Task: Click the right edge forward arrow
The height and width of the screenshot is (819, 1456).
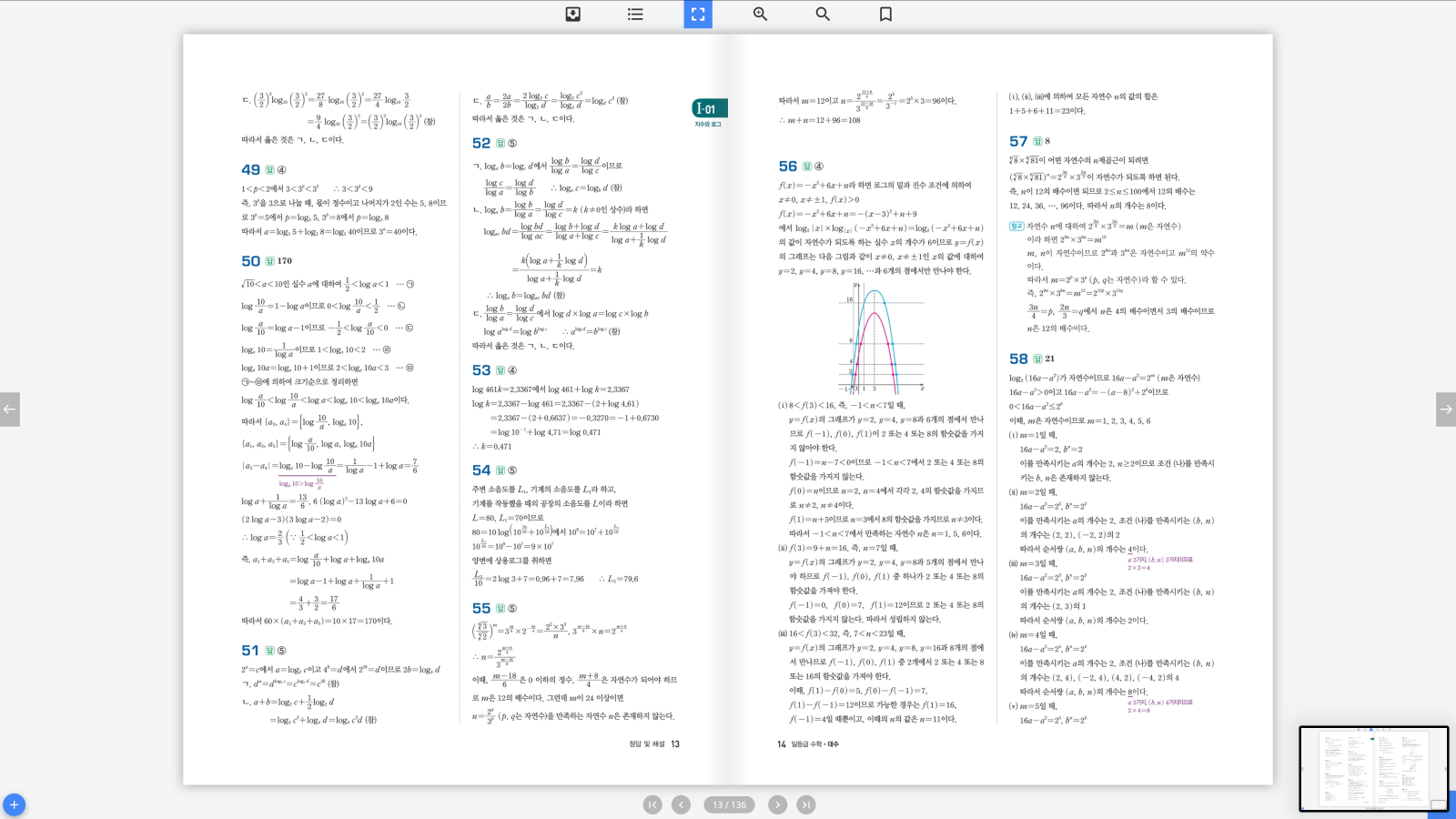Action: pos(1445,409)
